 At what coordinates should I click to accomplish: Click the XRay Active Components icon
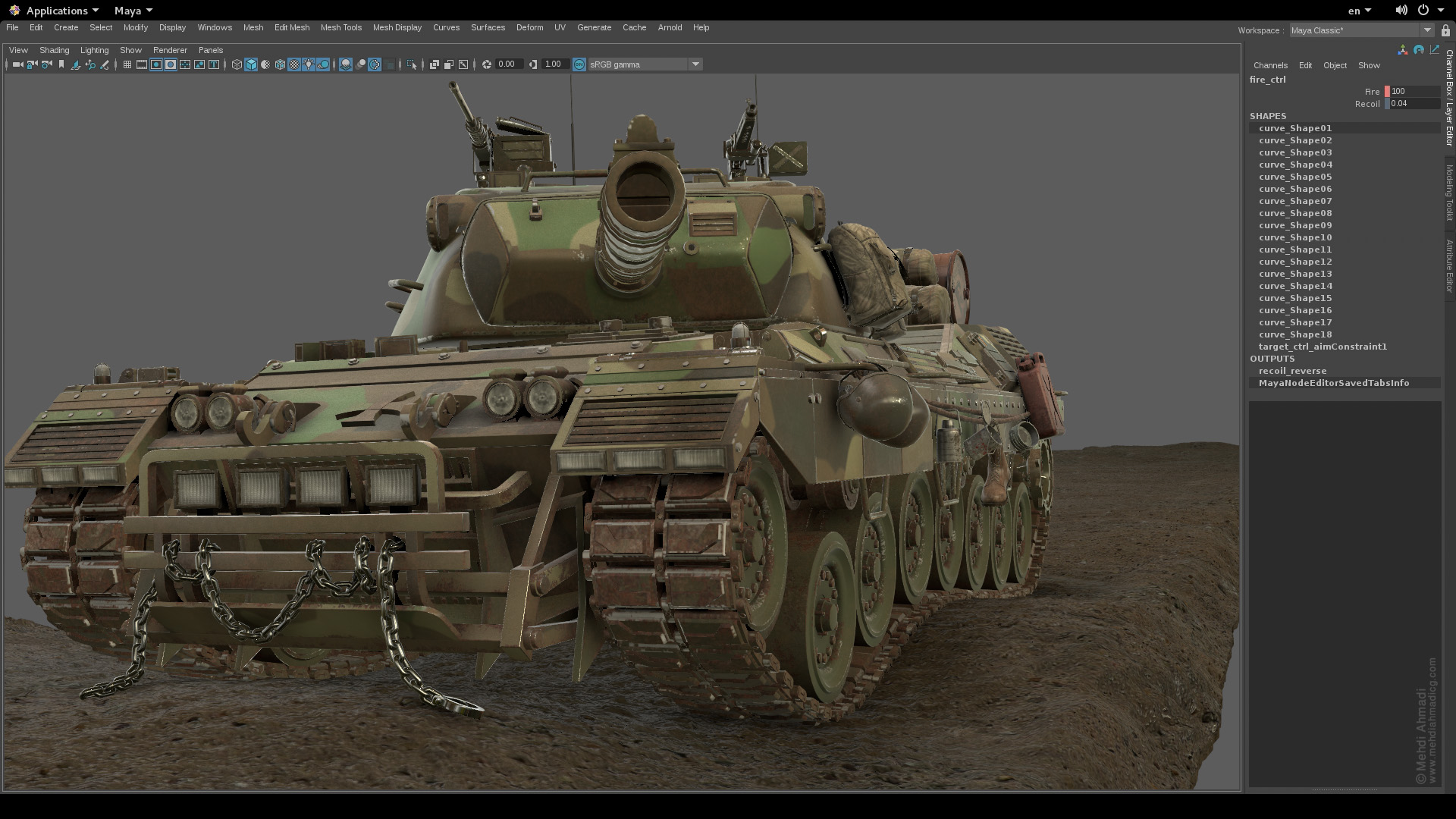coord(449,64)
